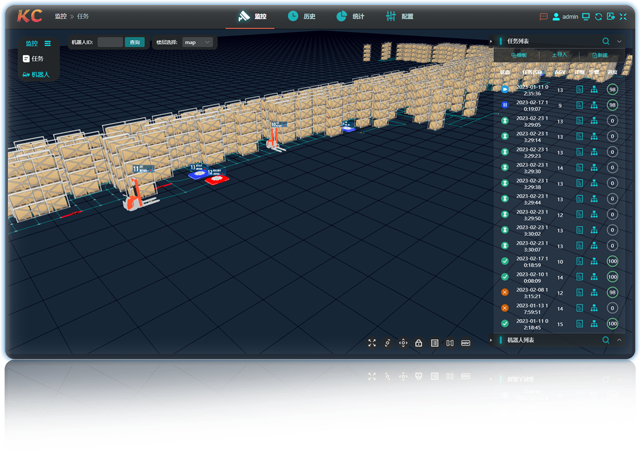
Task: Click the 查询 query button
Action: coord(134,43)
